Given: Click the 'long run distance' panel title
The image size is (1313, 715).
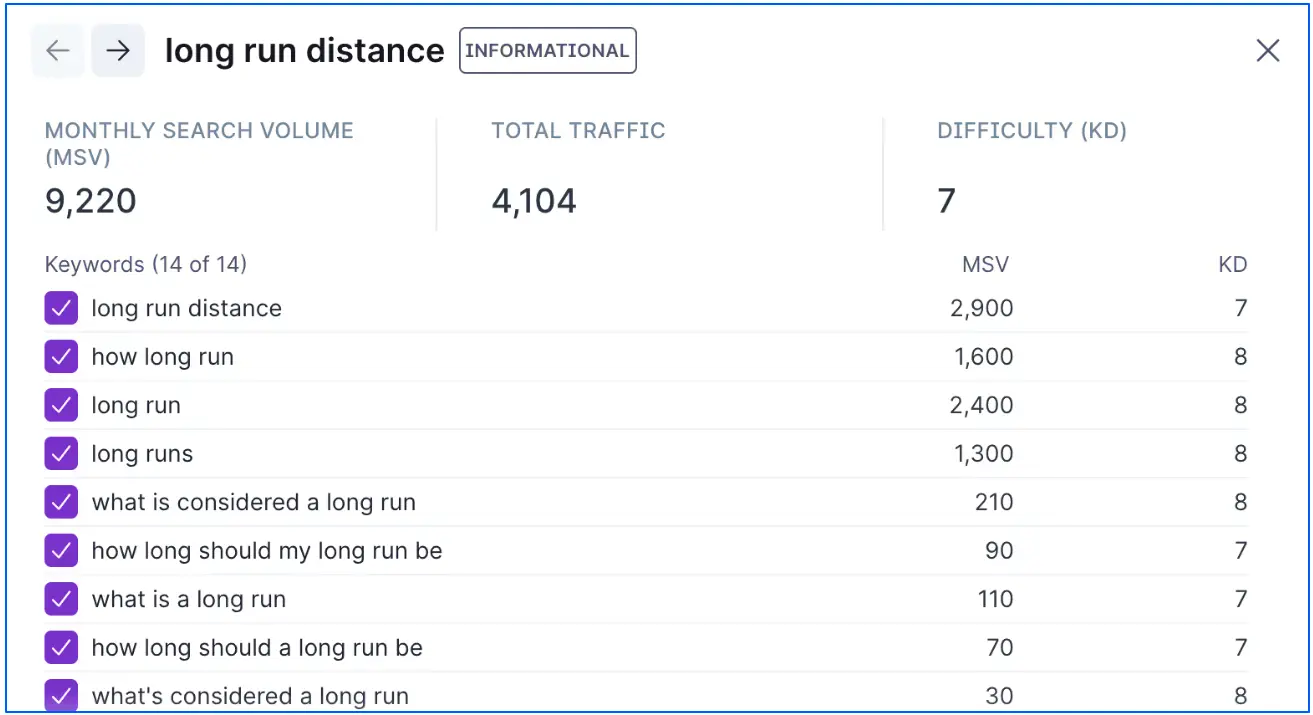Looking at the screenshot, I should point(304,51).
